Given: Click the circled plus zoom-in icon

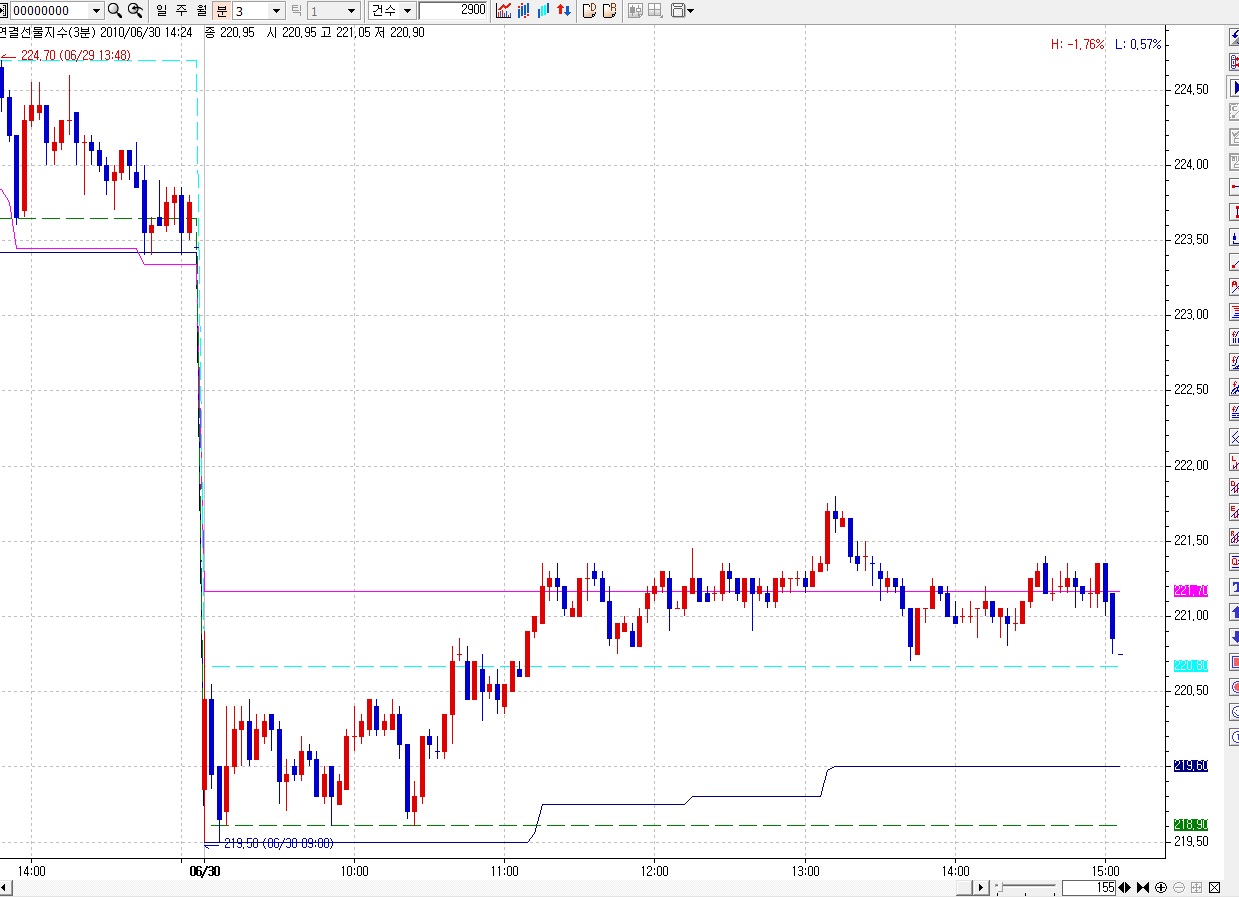Looking at the screenshot, I should coord(1161,888).
